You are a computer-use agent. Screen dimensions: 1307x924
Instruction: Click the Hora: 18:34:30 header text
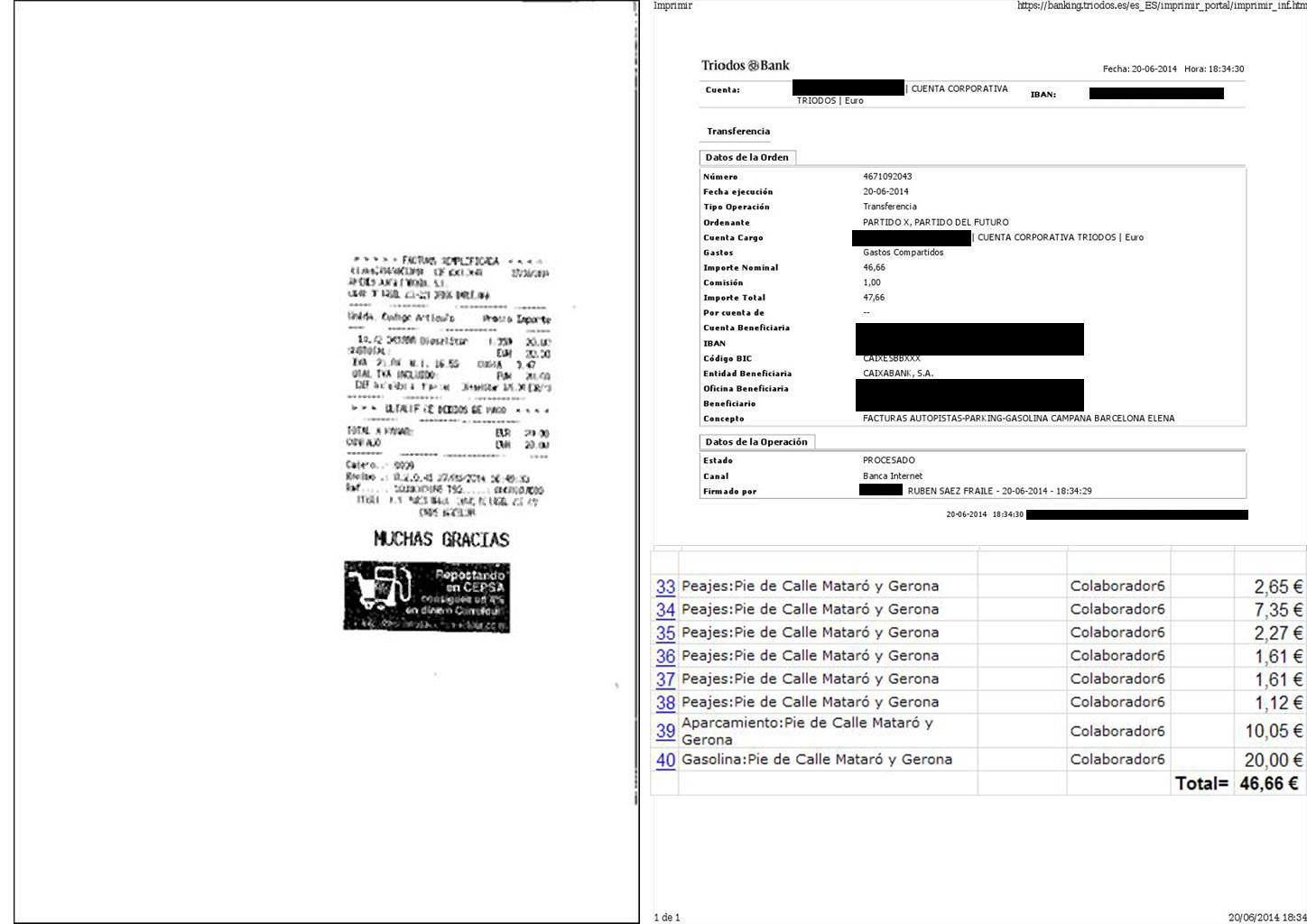(x=1214, y=69)
